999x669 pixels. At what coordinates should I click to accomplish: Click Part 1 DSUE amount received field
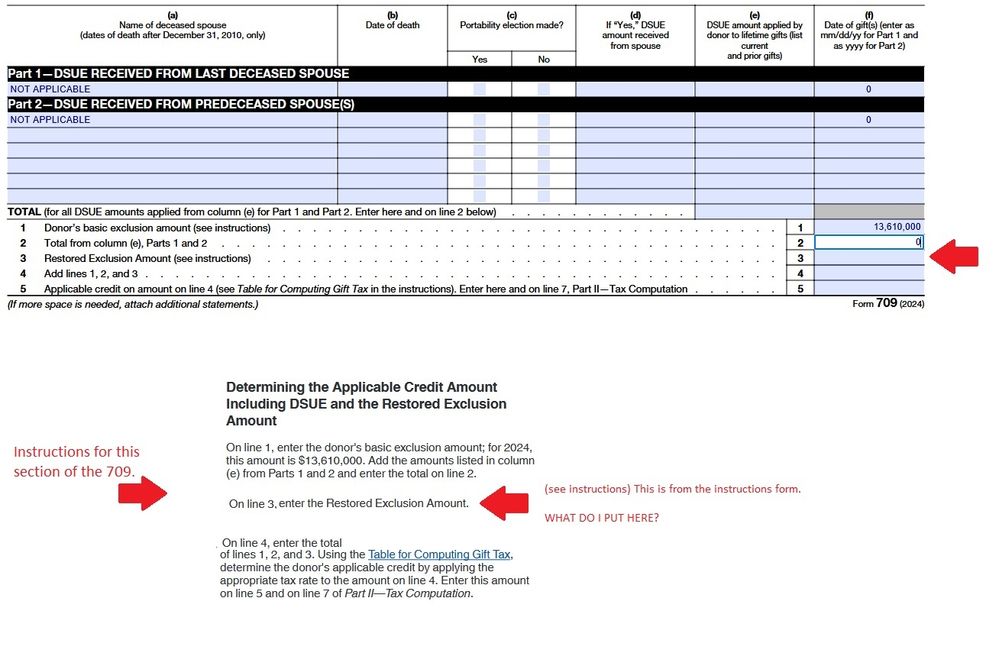pos(635,89)
